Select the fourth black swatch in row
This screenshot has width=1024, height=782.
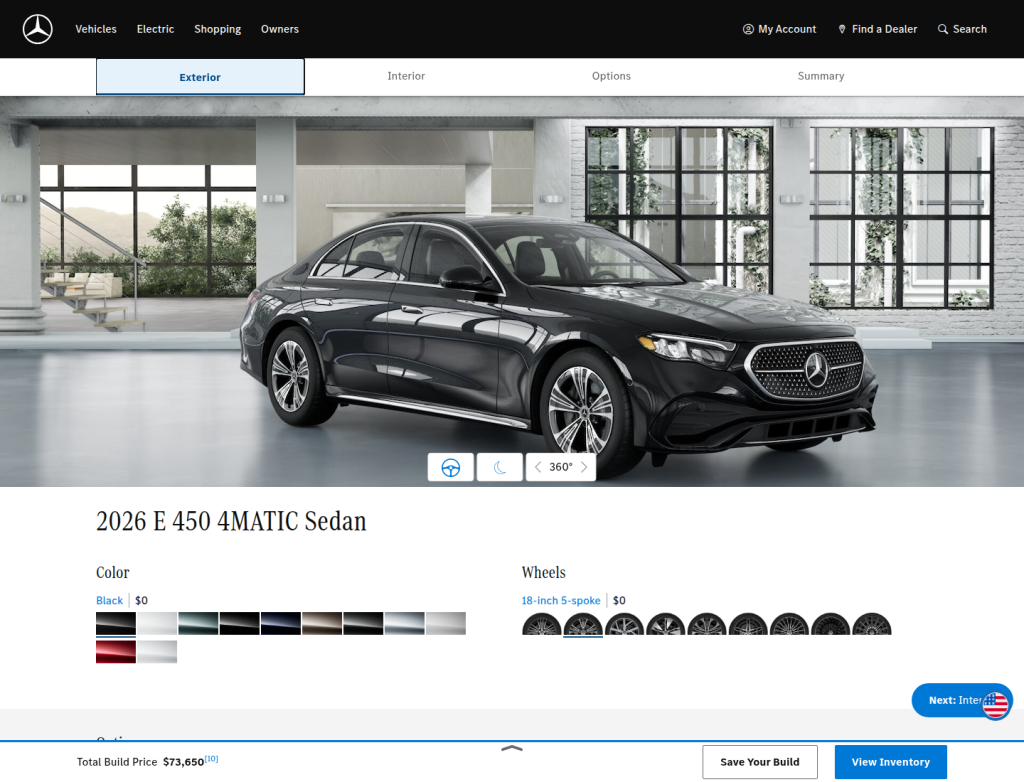(239, 623)
